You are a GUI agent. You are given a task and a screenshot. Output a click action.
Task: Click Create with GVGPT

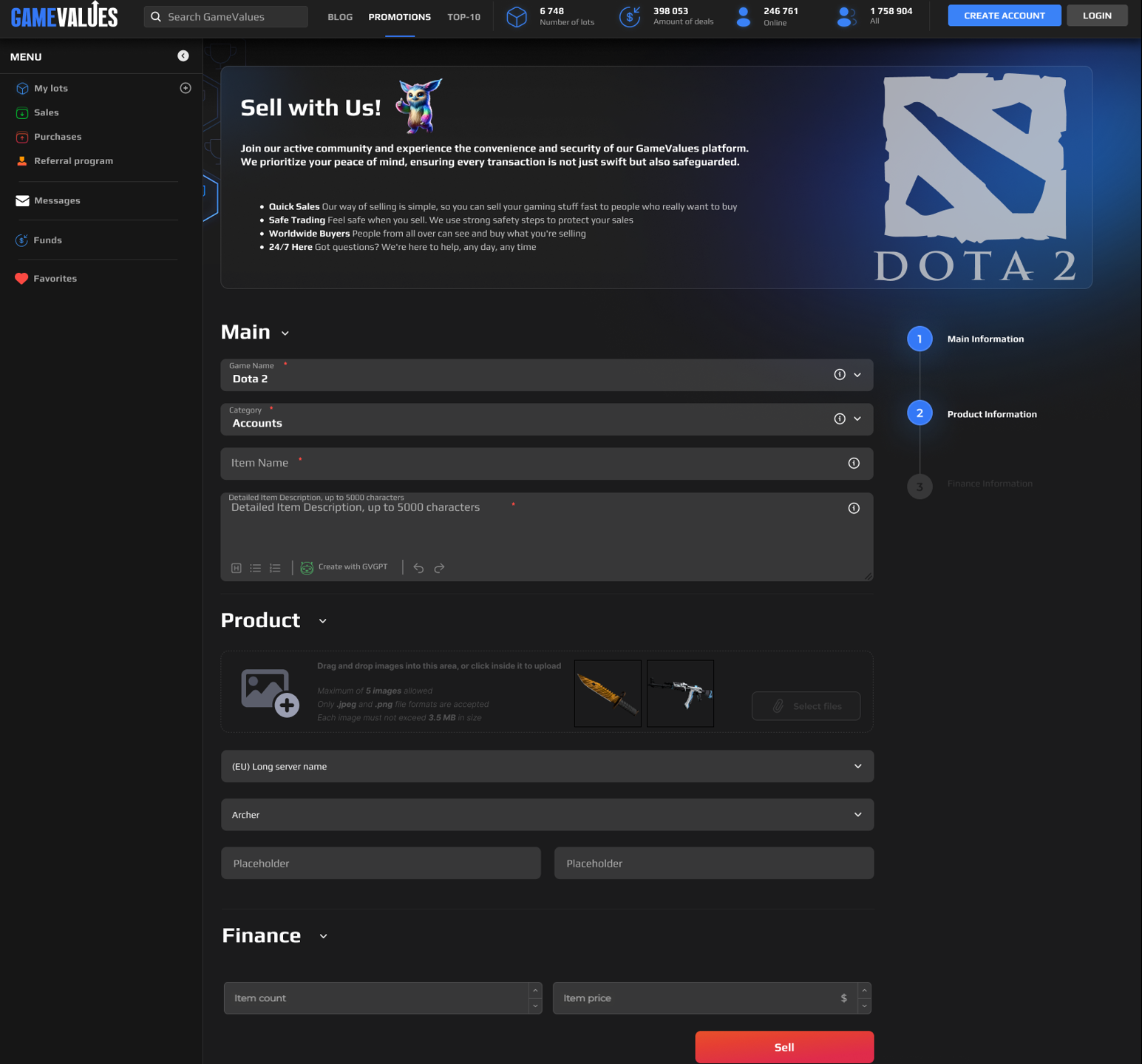(x=344, y=567)
